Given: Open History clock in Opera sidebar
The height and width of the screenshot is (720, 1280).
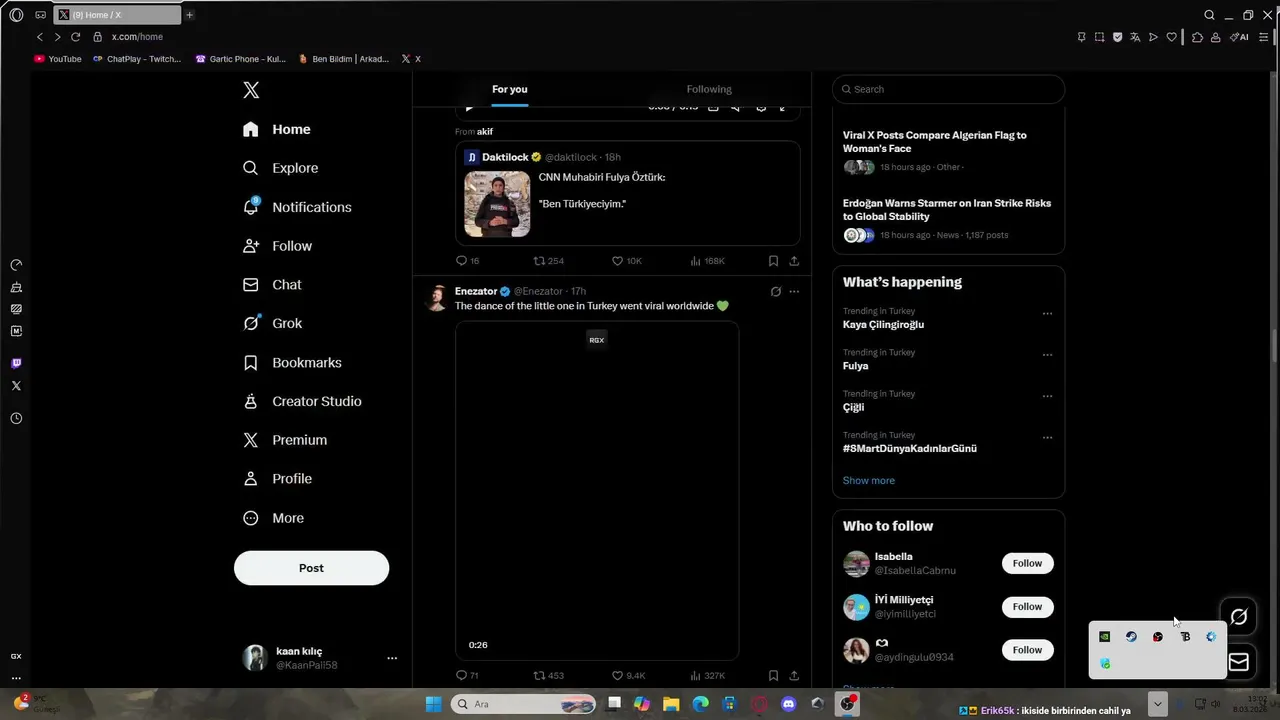Looking at the screenshot, I should click(x=16, y=419).
